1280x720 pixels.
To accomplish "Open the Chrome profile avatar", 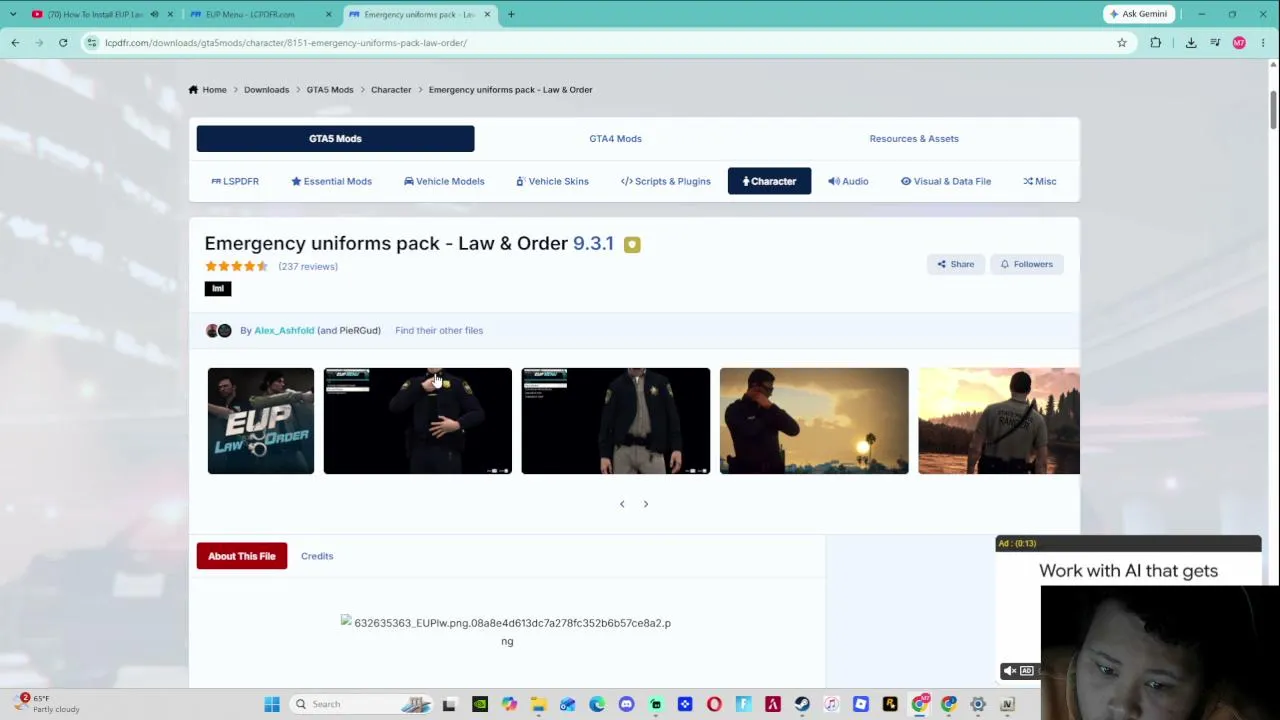I will (1239, 43).
